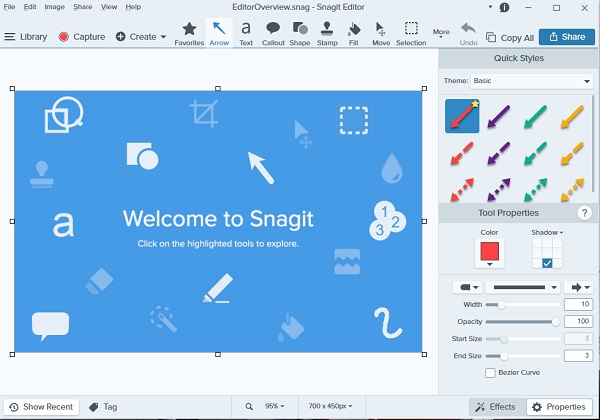Open the red Color swatch picker
Screen dimensions: 600x420
(x=490, y=252)
